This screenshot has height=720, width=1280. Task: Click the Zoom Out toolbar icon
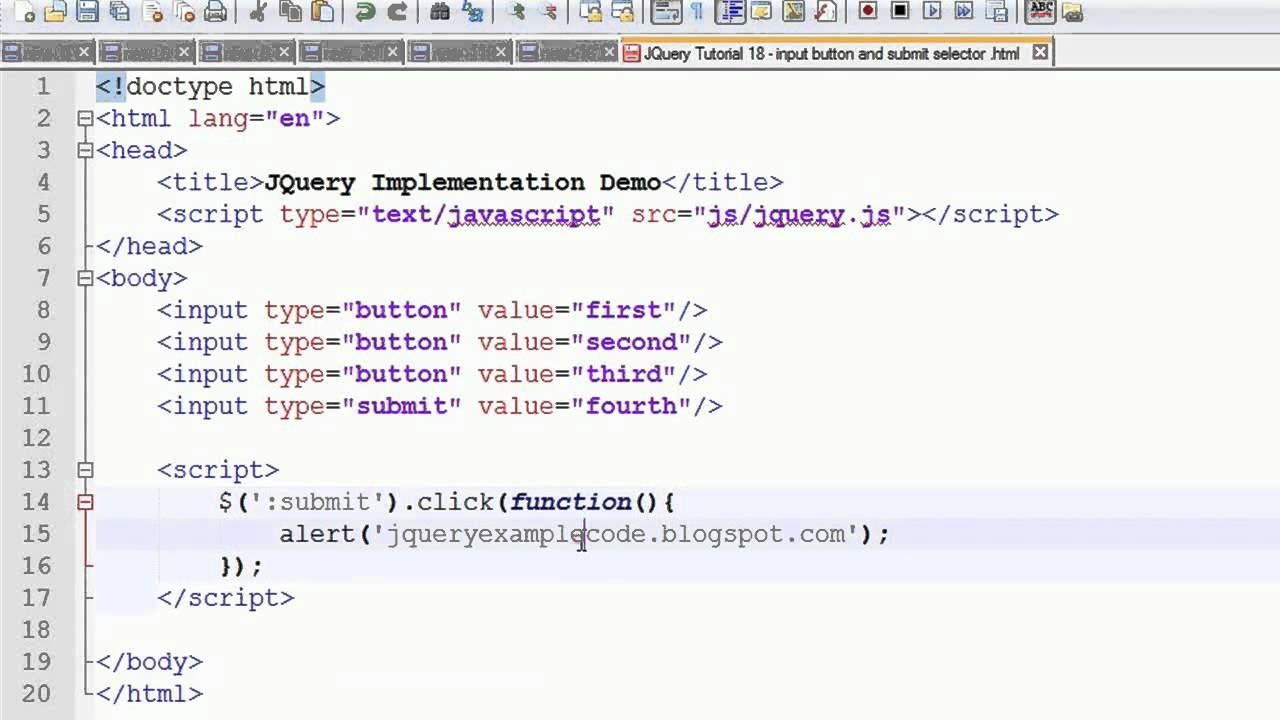(x=548, y=11)
